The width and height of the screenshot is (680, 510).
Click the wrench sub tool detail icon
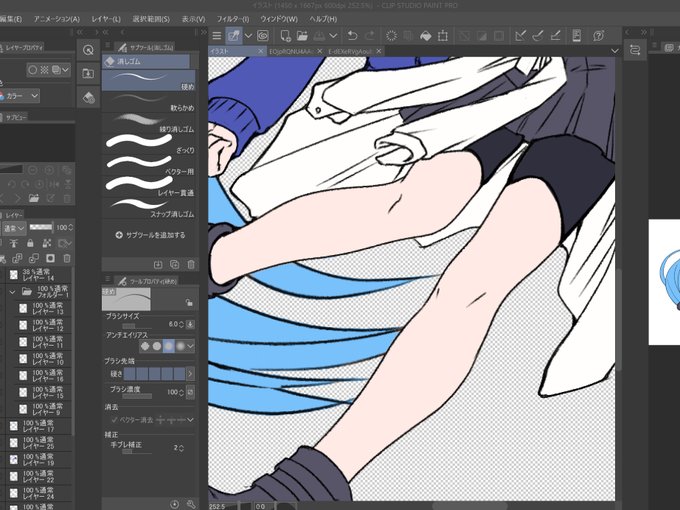[x=191, y=504]
